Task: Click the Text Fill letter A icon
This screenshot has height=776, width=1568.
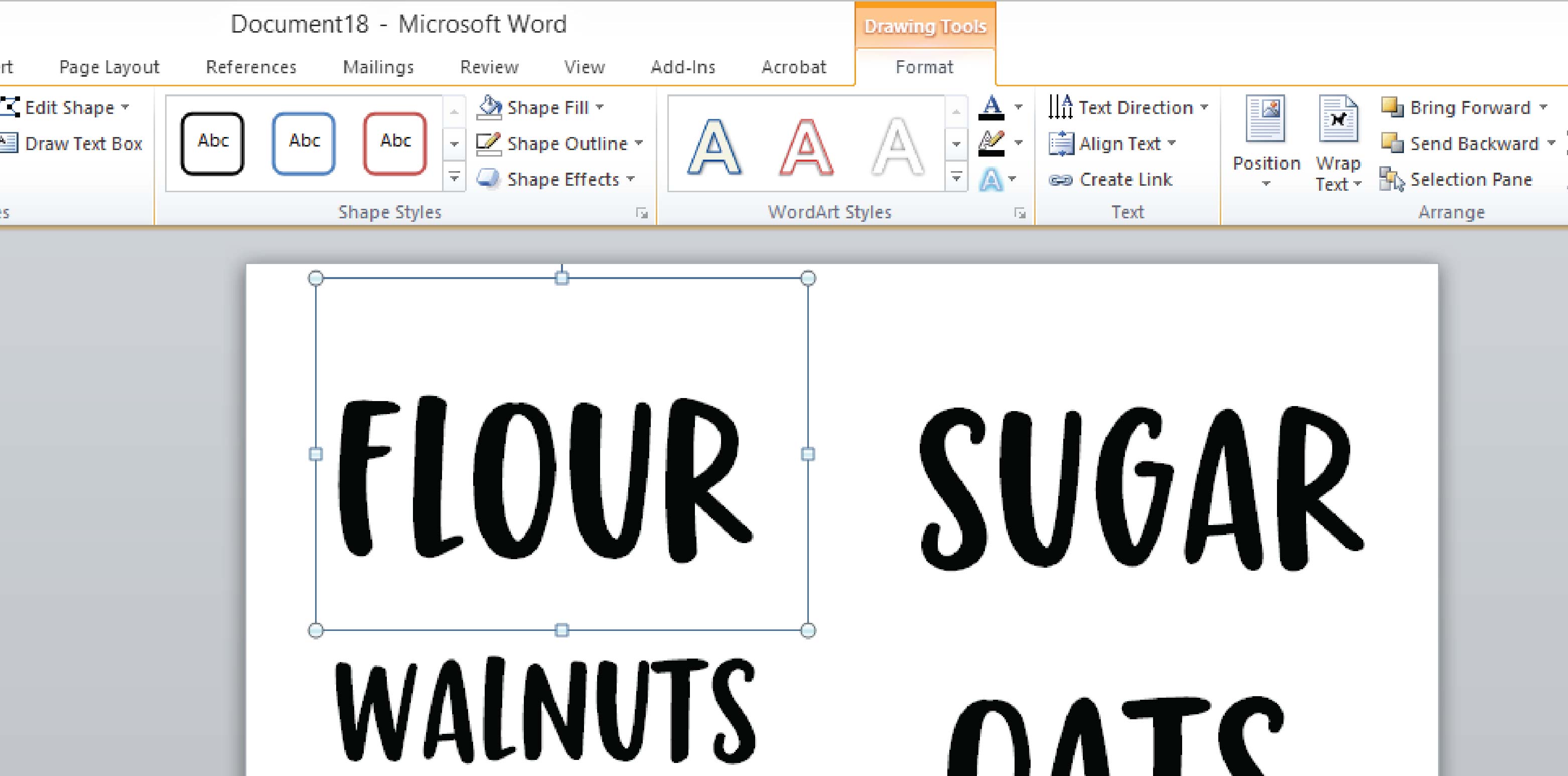Action: pyautogui.click(x=991, y=108)
